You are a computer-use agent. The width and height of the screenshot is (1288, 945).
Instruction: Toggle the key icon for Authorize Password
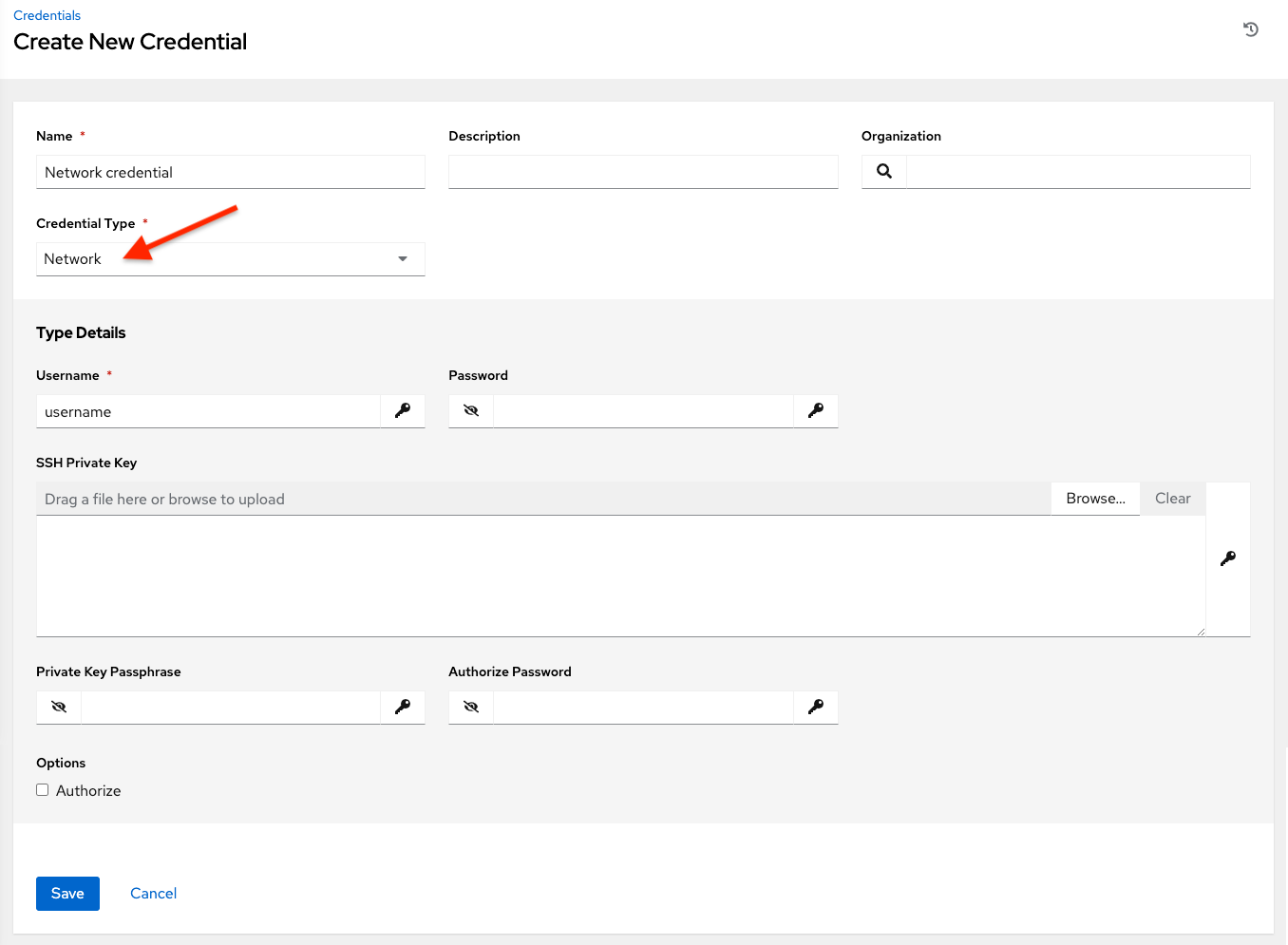click(815, 707)
